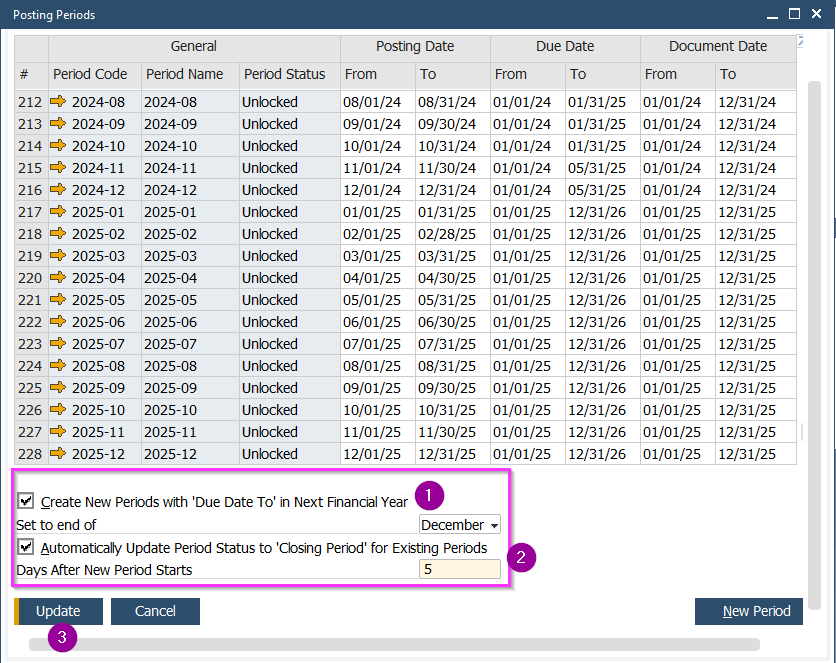The image size is (836, 663).
Task: Uncheck Create New Periods in Next Financial Year
Action: [25, 500]
